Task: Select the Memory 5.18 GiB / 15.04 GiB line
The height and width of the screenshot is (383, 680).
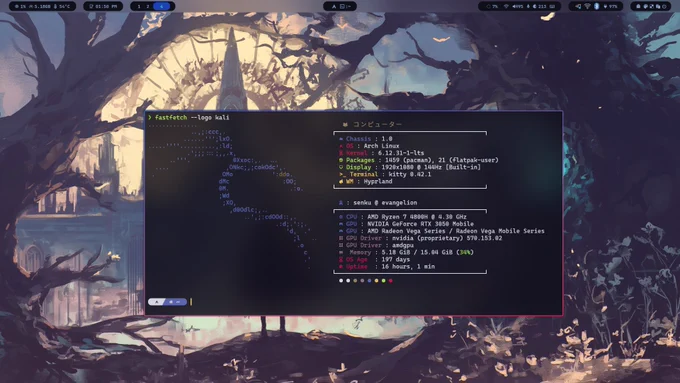Action: point(406,252)
